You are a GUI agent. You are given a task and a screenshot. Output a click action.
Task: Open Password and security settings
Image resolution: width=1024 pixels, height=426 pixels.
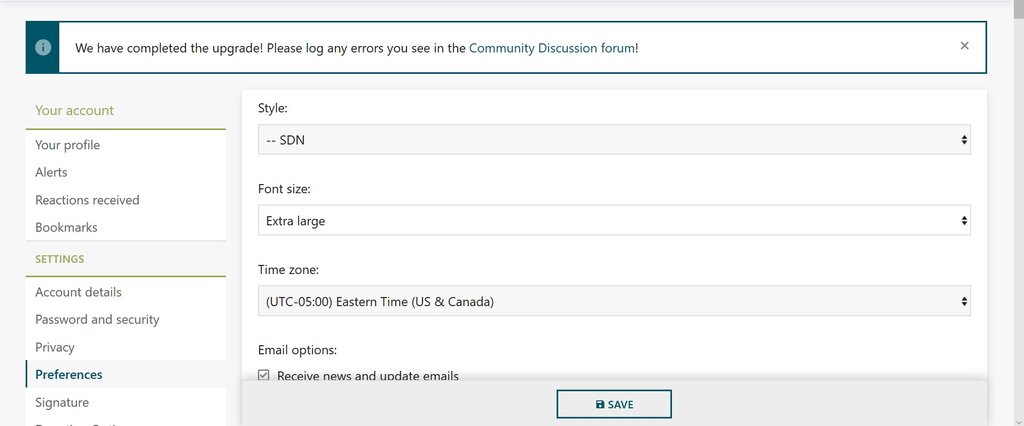click(97, 320)
